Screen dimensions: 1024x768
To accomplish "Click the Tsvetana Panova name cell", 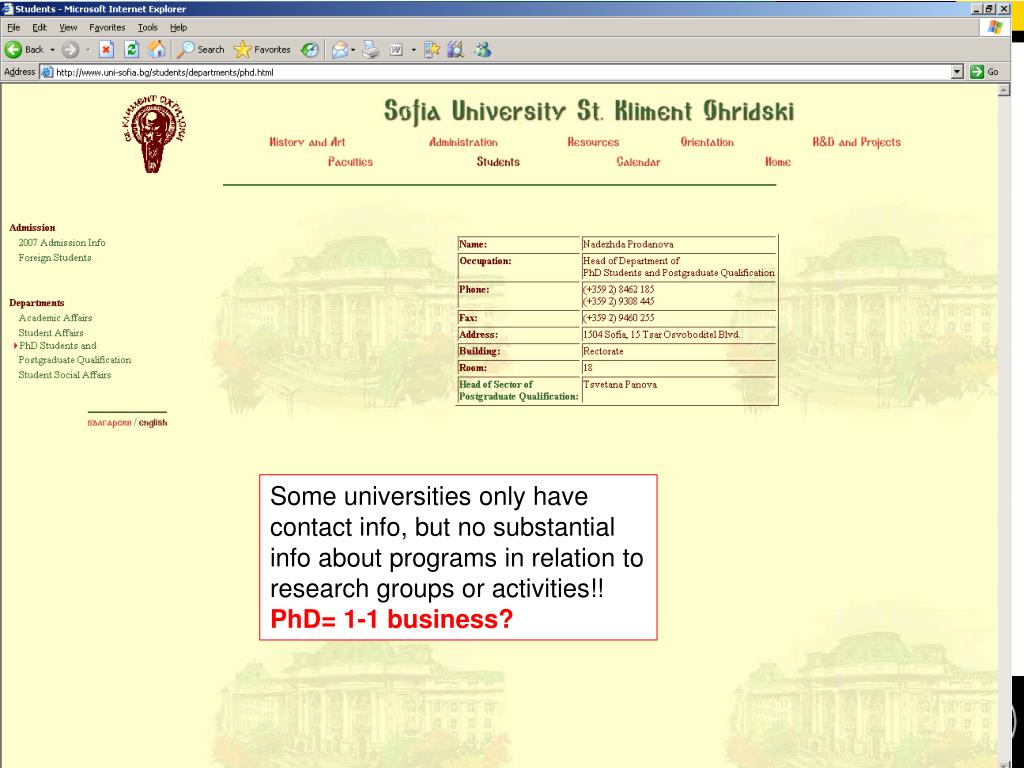I will [x=679, y=391].
